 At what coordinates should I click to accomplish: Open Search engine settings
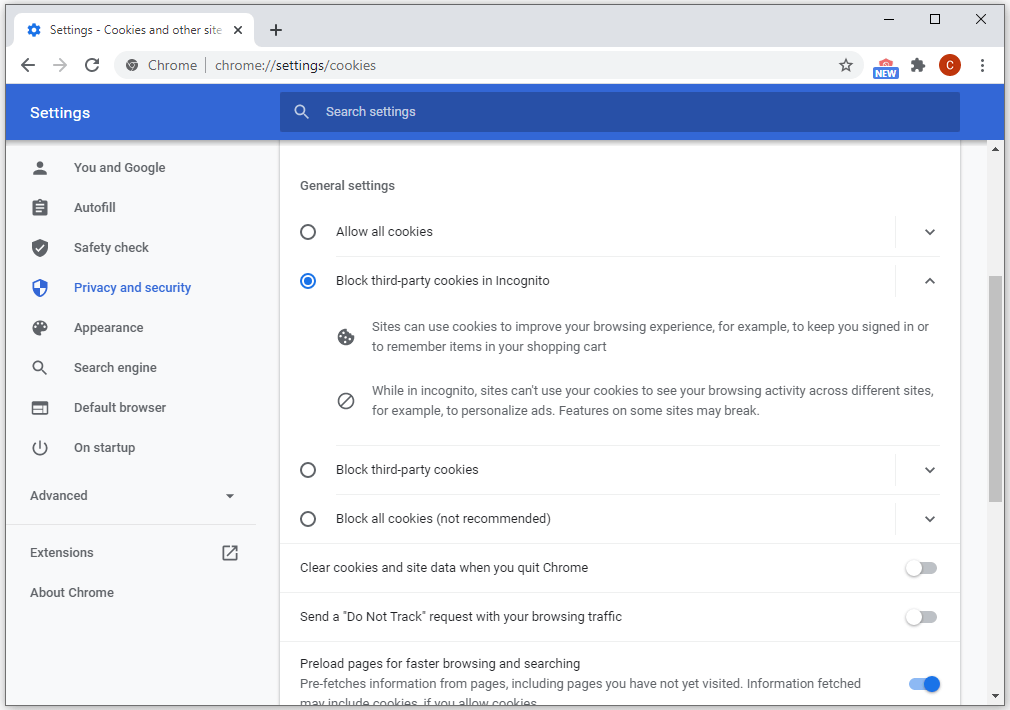[115, 367]
